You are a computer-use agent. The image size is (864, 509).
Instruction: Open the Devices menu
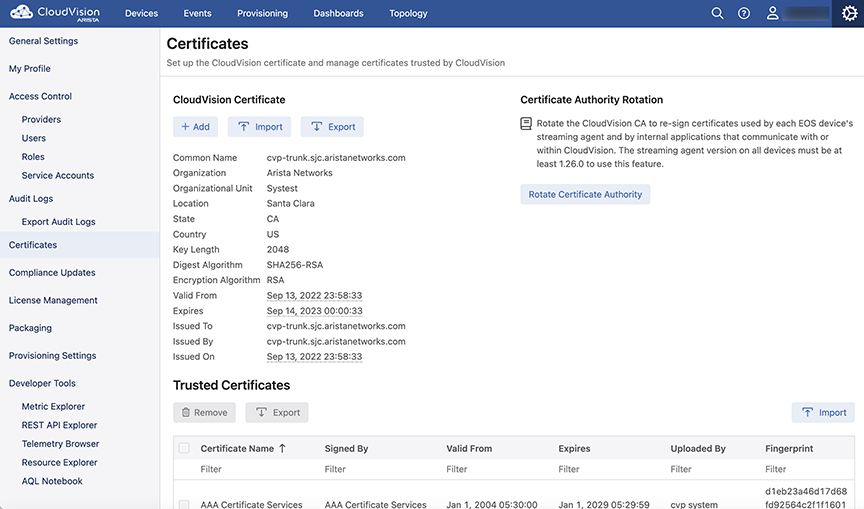(x=142, y=13)
